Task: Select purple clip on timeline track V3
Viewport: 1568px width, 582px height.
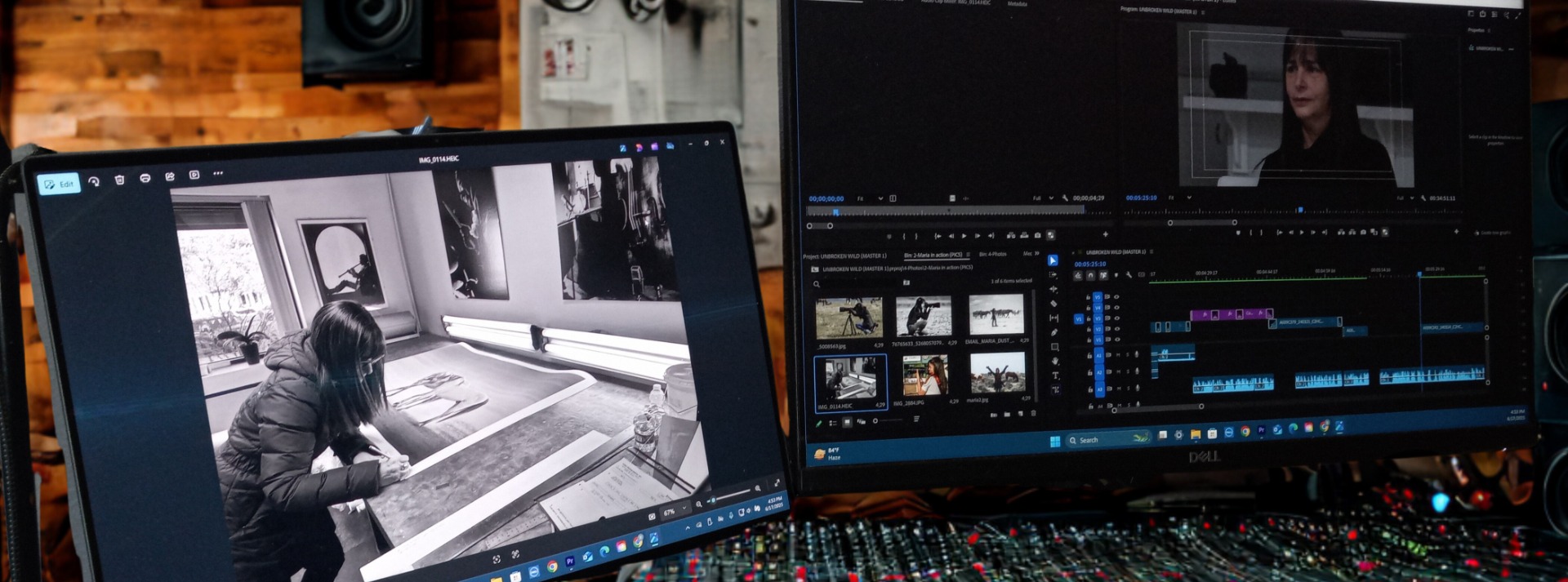Action: coord(1231,314)
